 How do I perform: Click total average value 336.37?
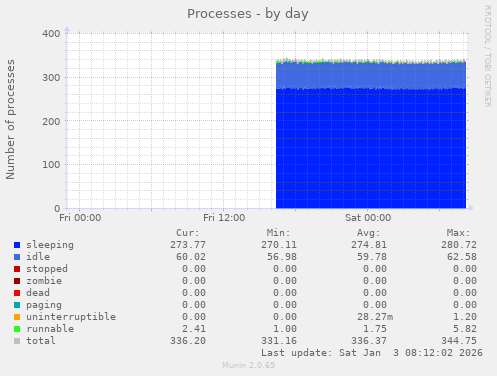(369, 341)
